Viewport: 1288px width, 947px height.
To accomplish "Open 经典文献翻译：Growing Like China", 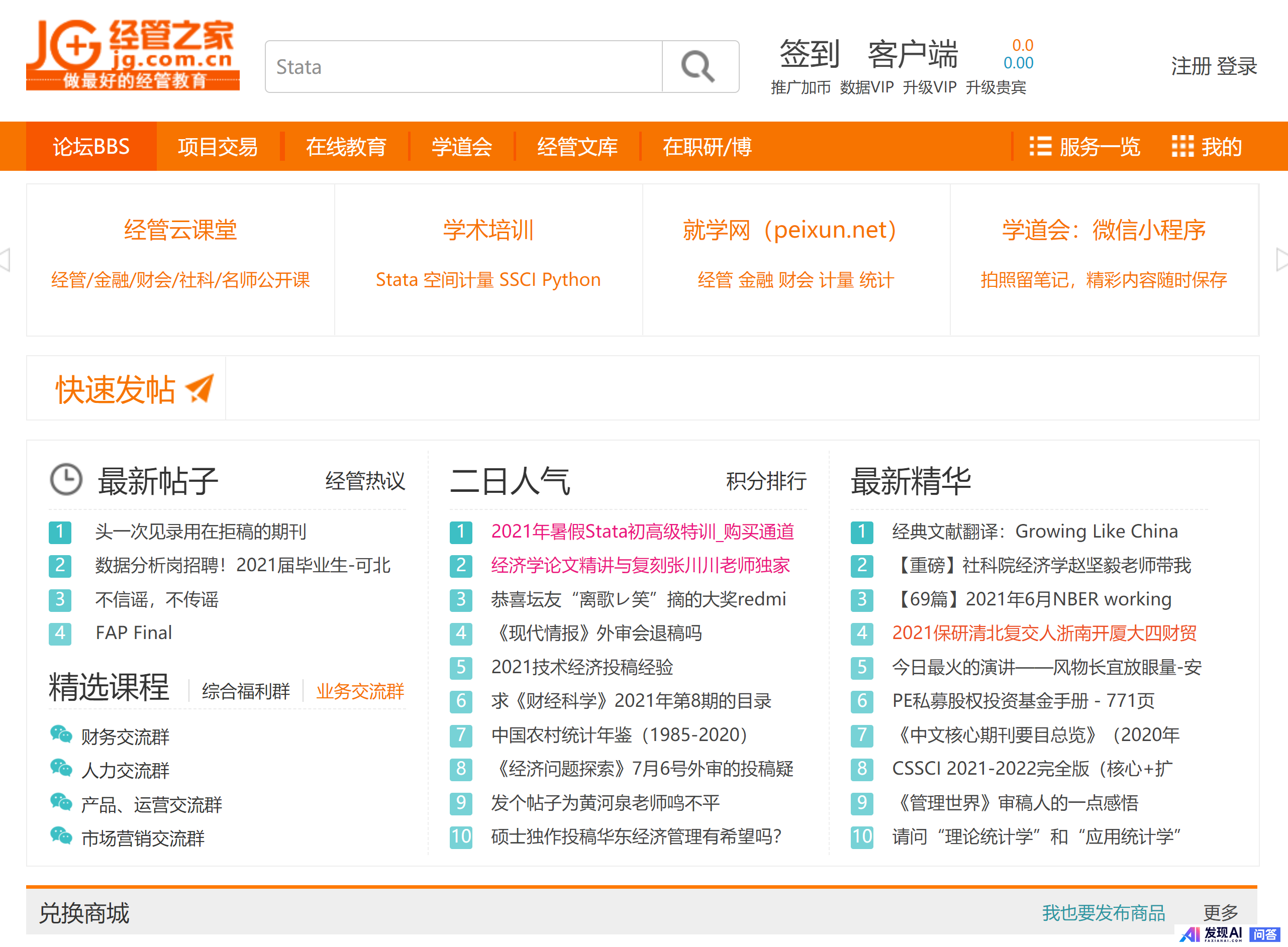I will point(1035,532).
